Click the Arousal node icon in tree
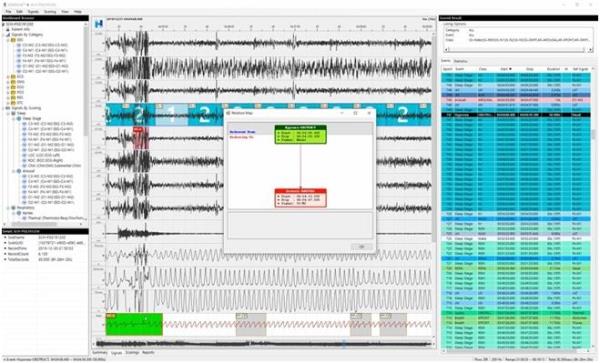This screenshot has height=363, width=600. pyautogui.click(x=19, y=171)
